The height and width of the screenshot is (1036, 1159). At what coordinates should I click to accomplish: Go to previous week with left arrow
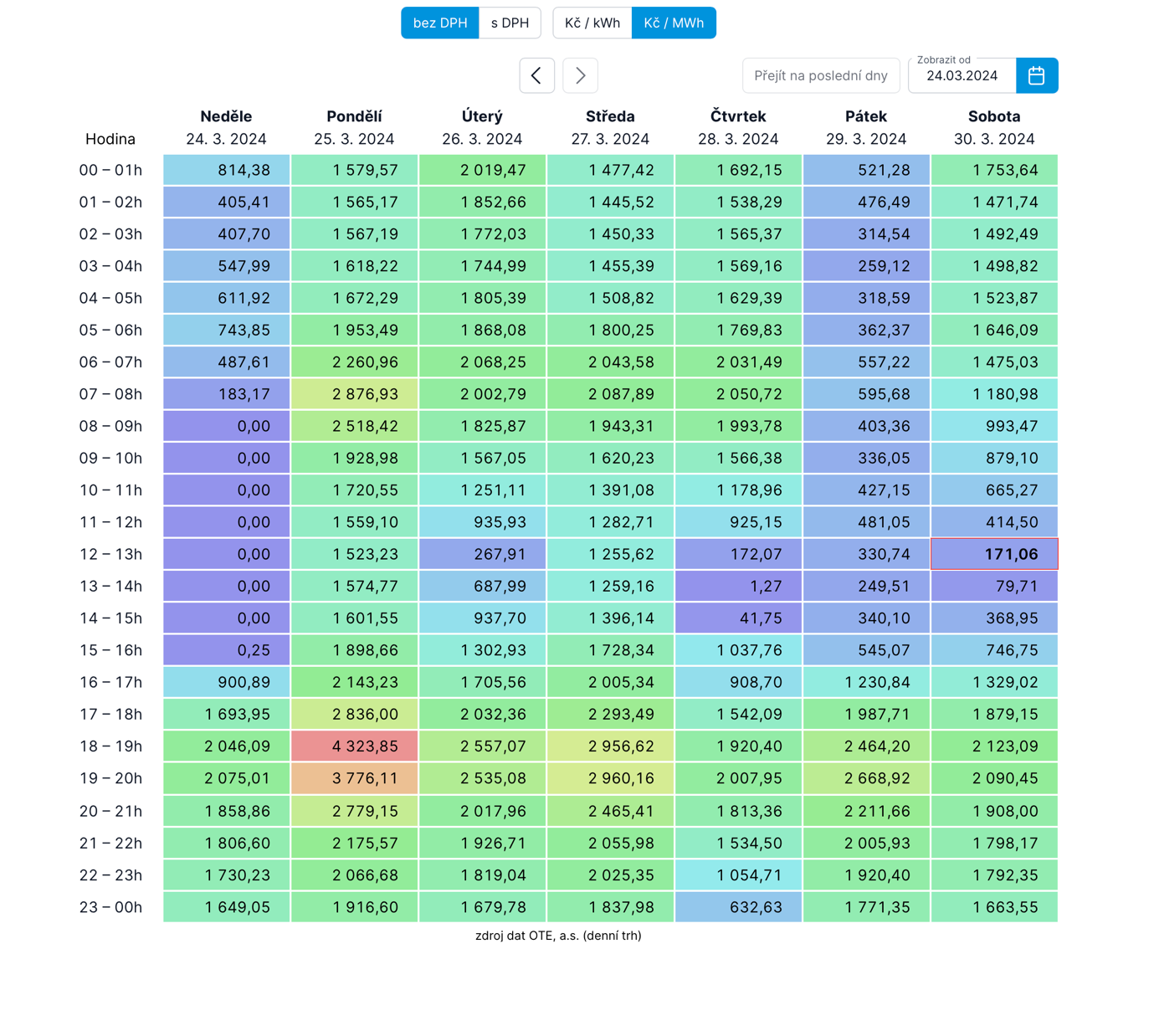536,75
